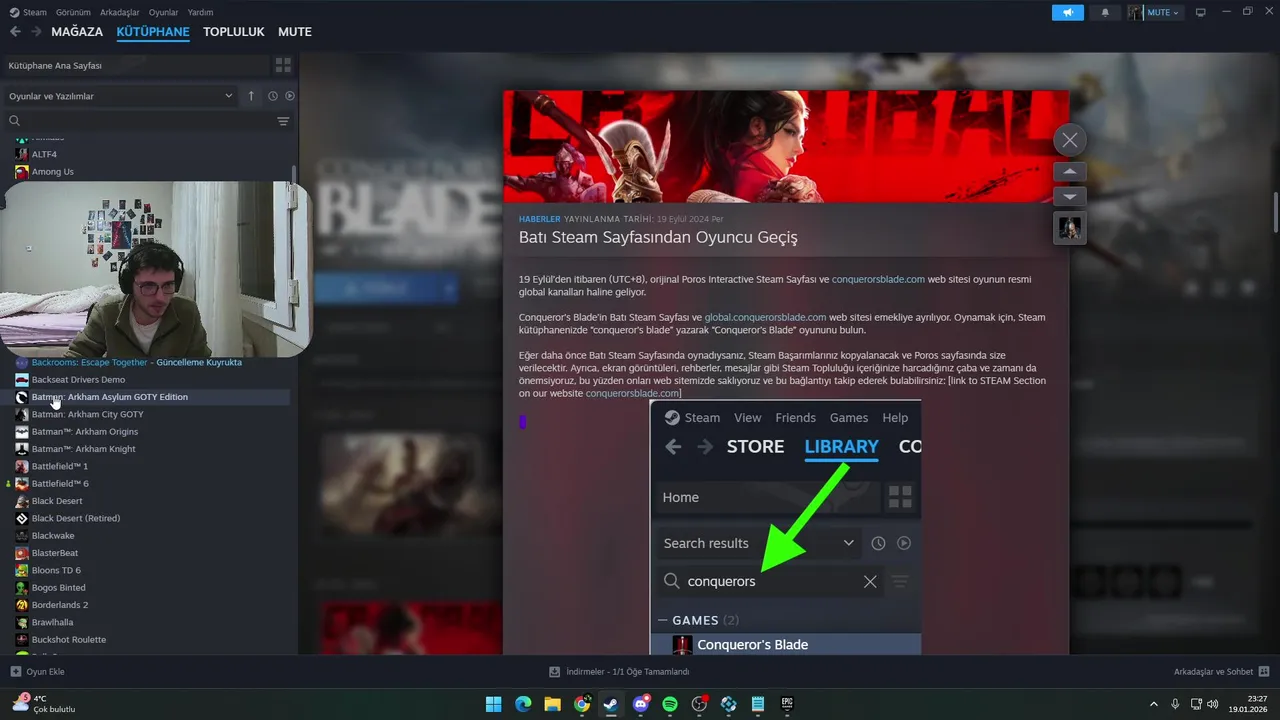Close the news popup with X

coord(1070,140)
